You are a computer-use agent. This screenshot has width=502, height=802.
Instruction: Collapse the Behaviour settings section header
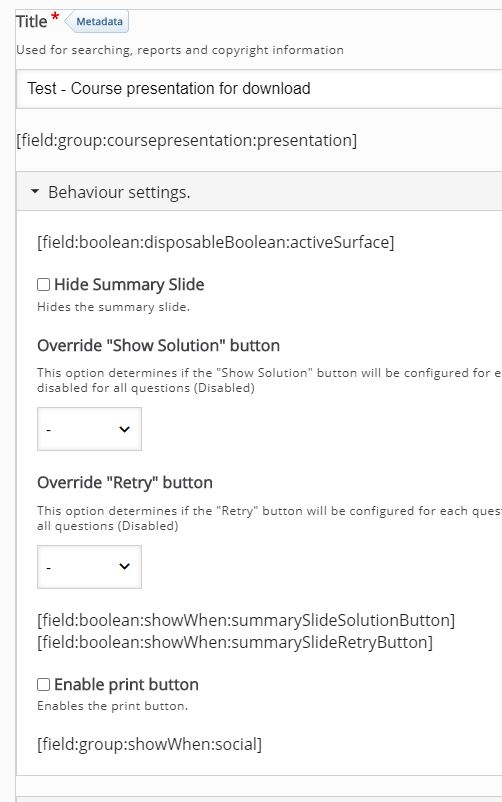tap(259, 191)
